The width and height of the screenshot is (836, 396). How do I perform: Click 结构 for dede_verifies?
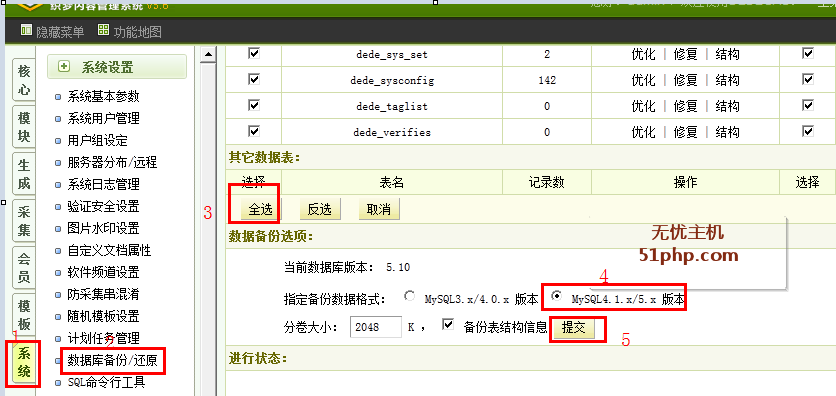tap(727, 132)
